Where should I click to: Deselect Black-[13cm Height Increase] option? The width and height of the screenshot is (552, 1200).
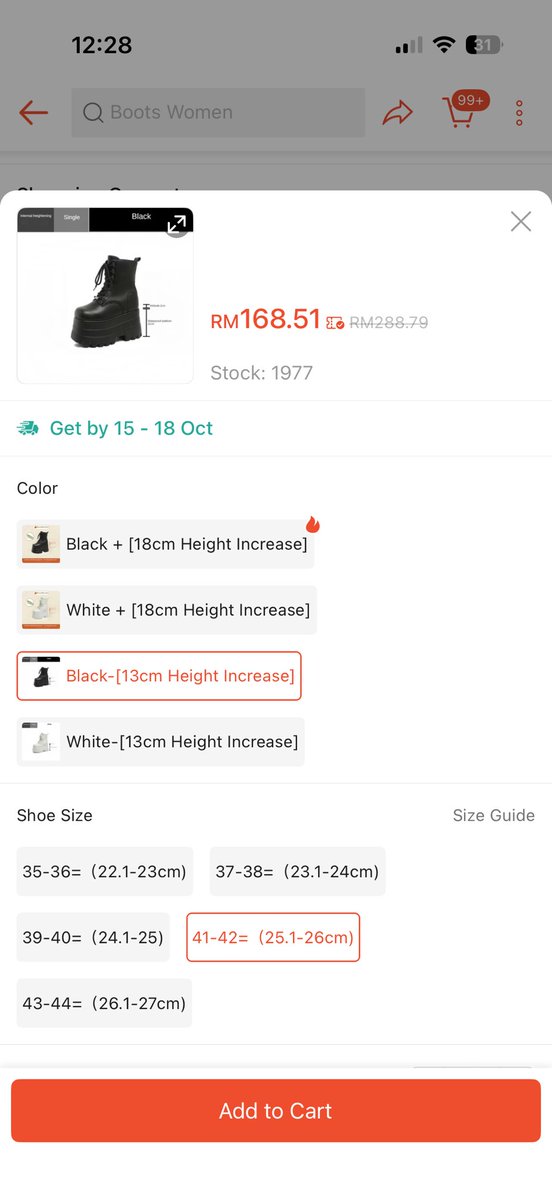pos(159,676)
